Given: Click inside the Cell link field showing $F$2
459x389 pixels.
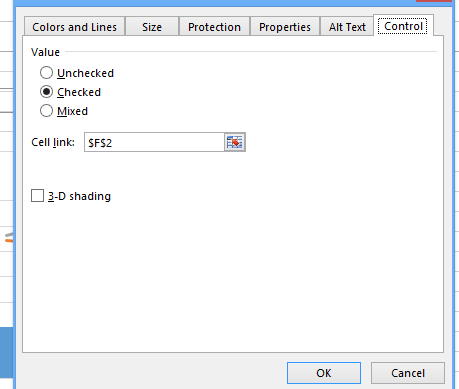Looking at the screenshot, I should point(154,142).
